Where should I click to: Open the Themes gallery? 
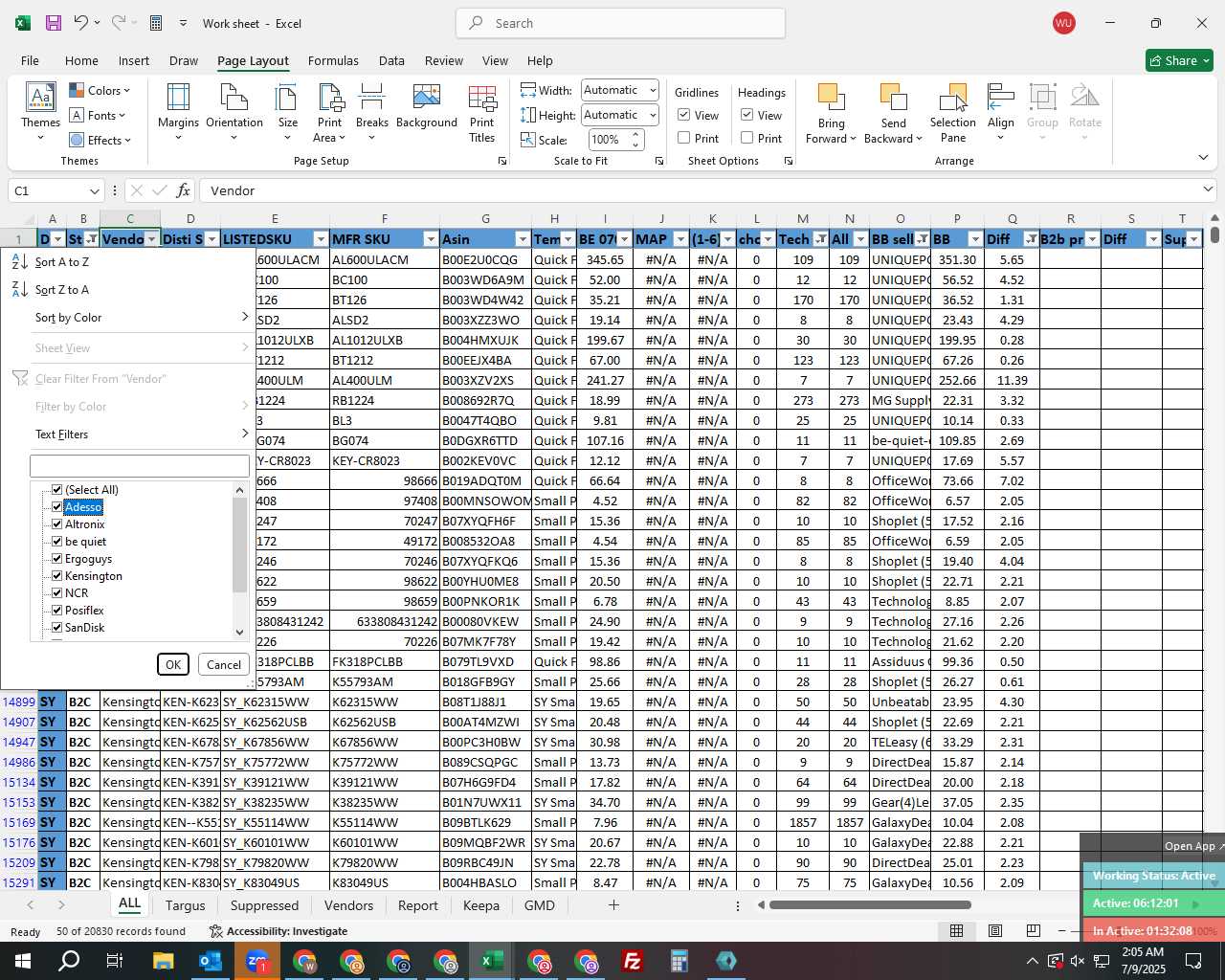click(x=40, y=113)
